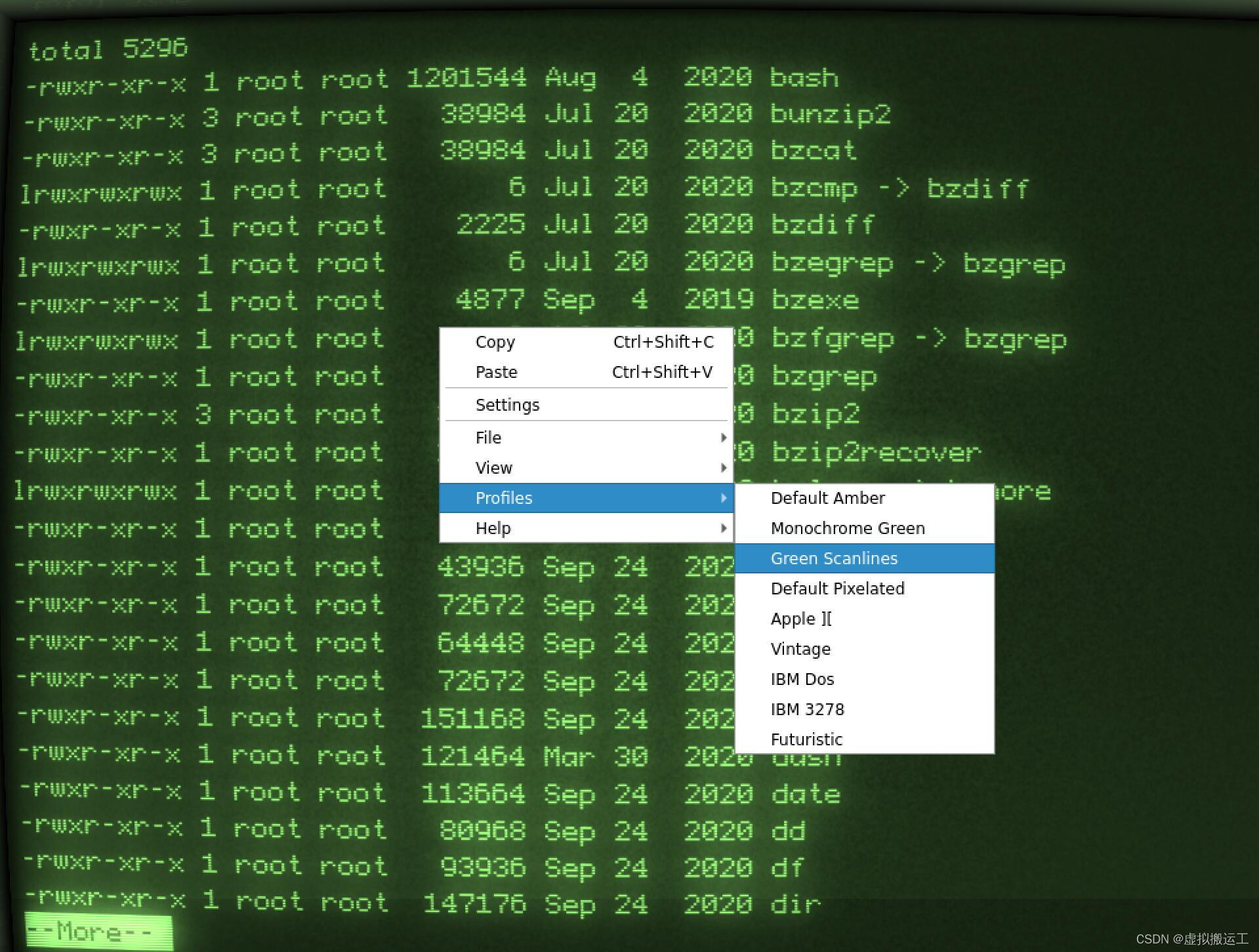
Task: Choose Paste from the context menu
Action: 586,372
